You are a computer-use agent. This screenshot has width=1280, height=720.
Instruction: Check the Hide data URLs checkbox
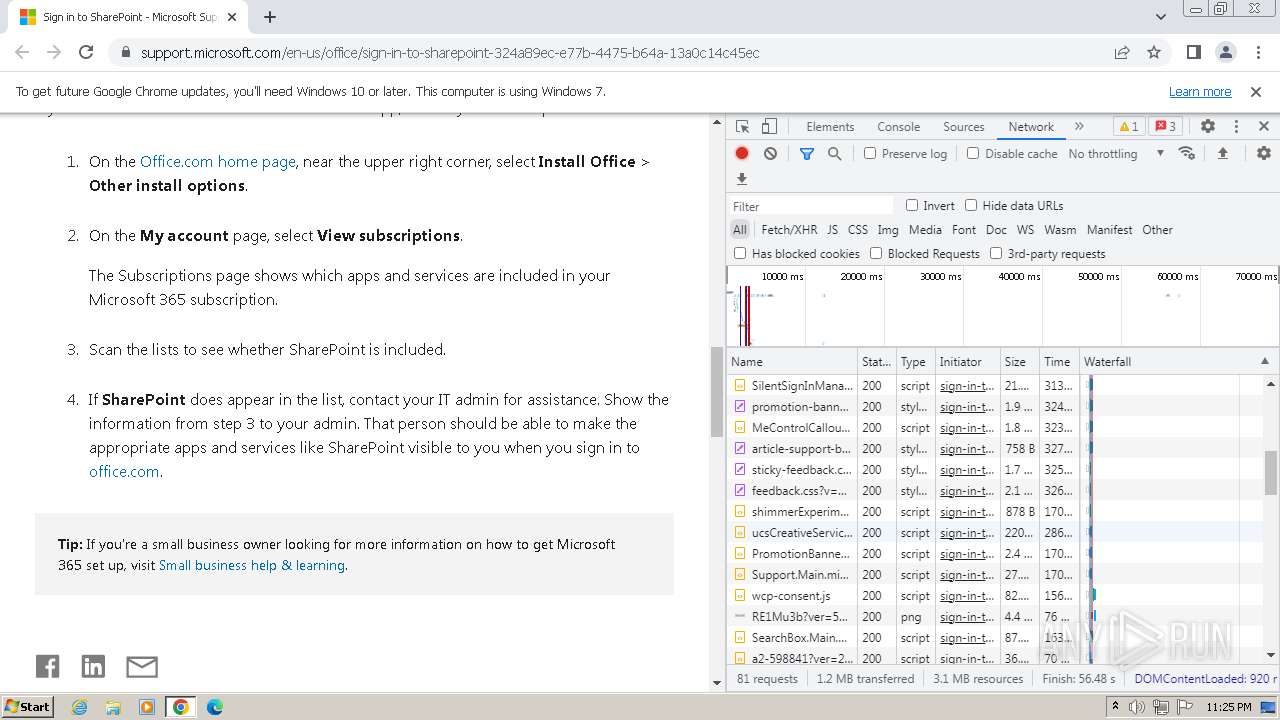971,205
